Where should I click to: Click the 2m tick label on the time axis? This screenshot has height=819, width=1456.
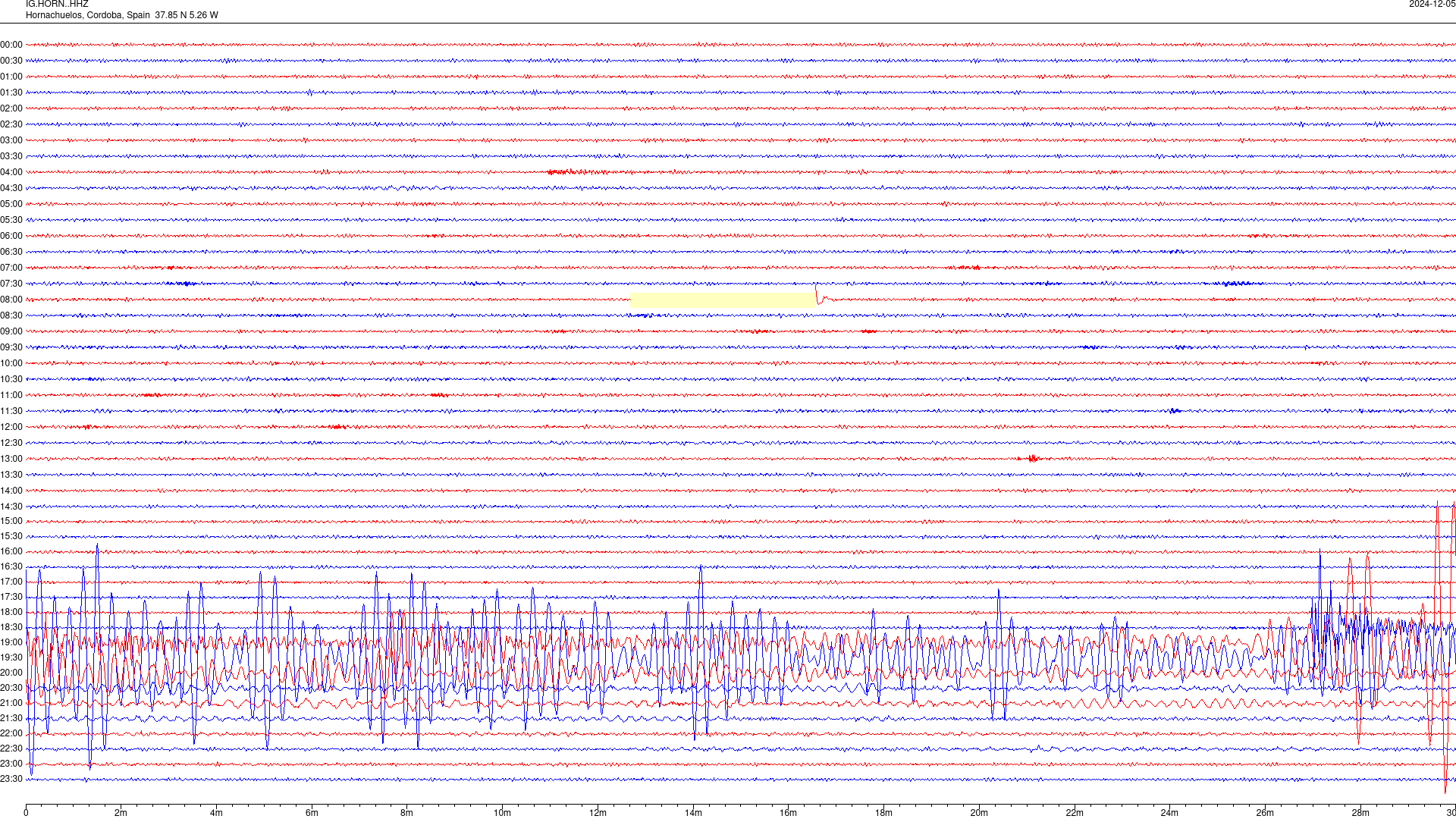(121, 813)
